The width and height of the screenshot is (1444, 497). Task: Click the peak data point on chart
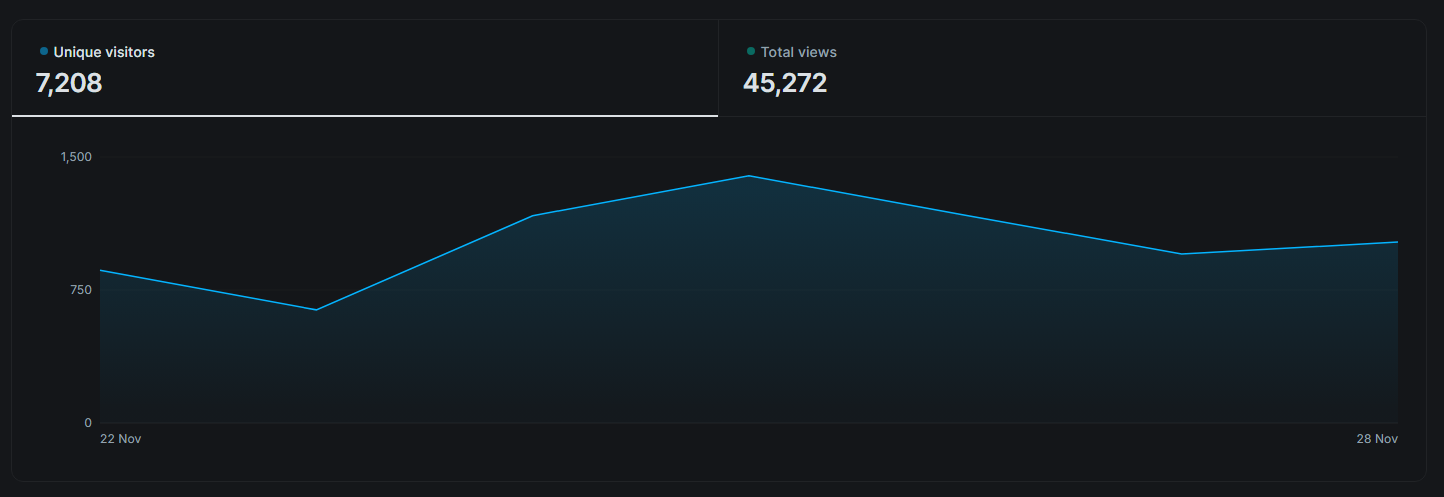click(749, 176)
